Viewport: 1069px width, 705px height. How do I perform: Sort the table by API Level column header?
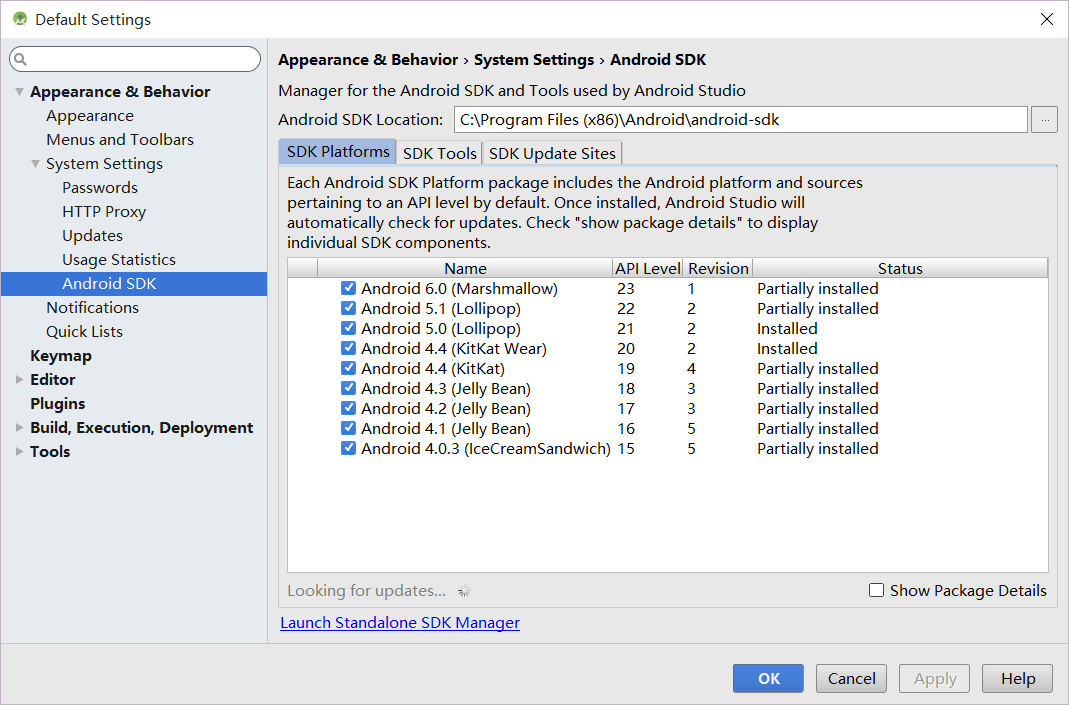click(x=648, y=268)
